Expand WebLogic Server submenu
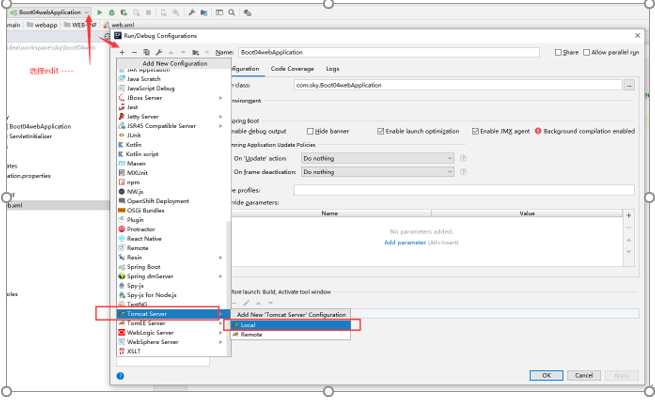 [221, 333]
